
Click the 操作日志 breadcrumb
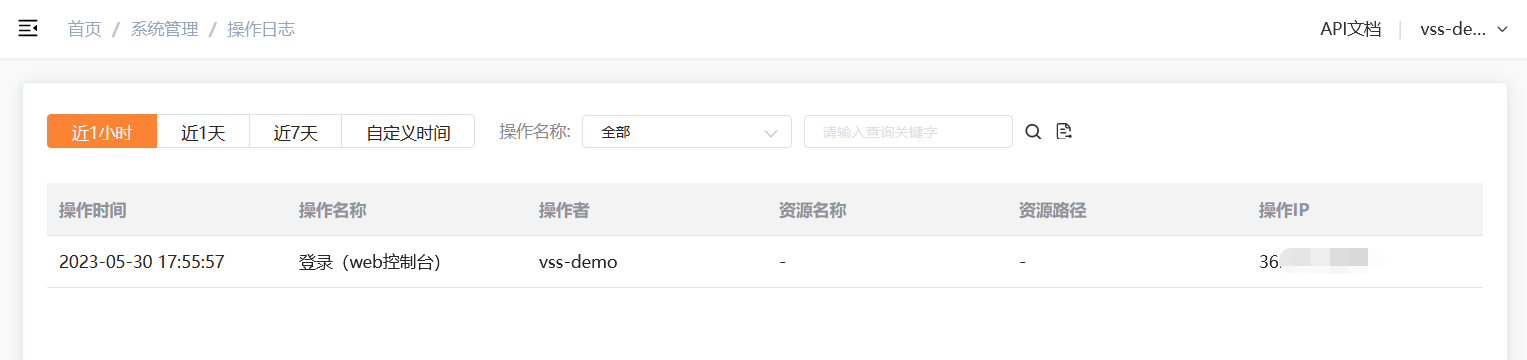[x=261, y=29]
